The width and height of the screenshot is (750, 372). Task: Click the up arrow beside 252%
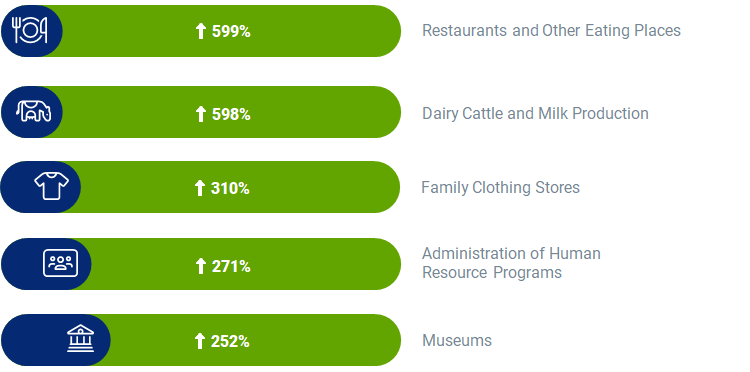(x=200, y=341)
